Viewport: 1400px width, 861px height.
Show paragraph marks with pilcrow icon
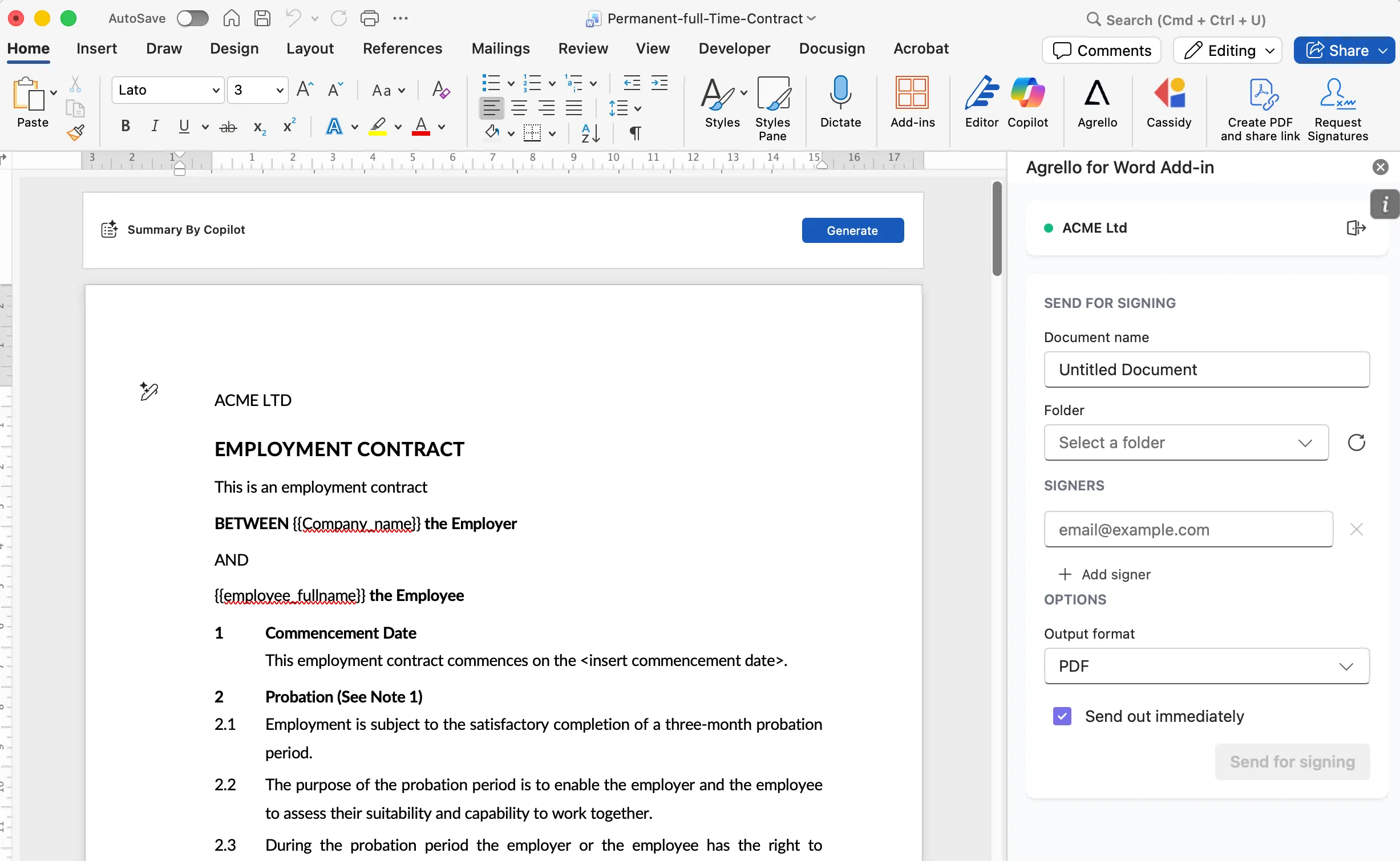point(635,133)
